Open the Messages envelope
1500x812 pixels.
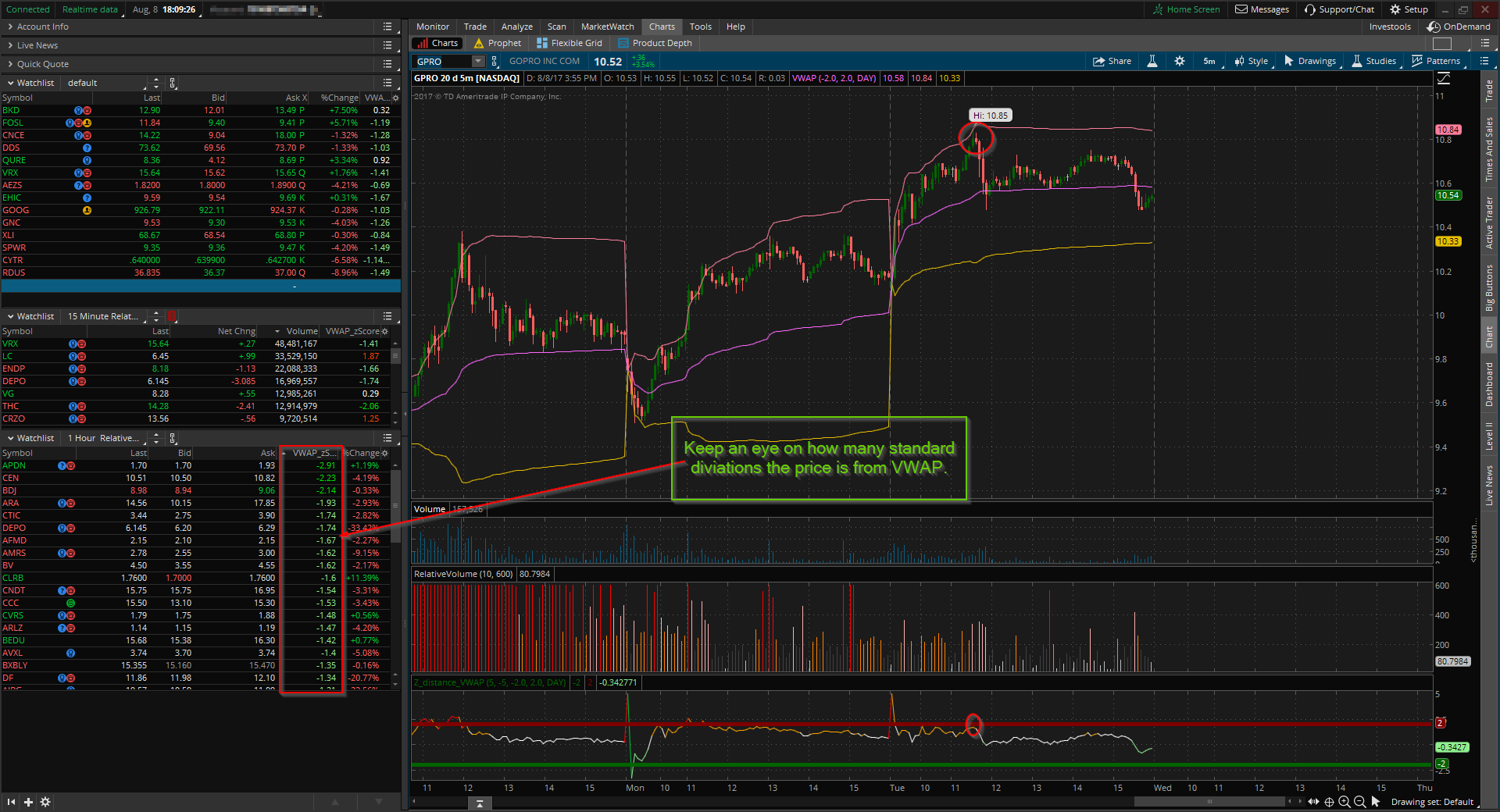[x=1262, y=9]
